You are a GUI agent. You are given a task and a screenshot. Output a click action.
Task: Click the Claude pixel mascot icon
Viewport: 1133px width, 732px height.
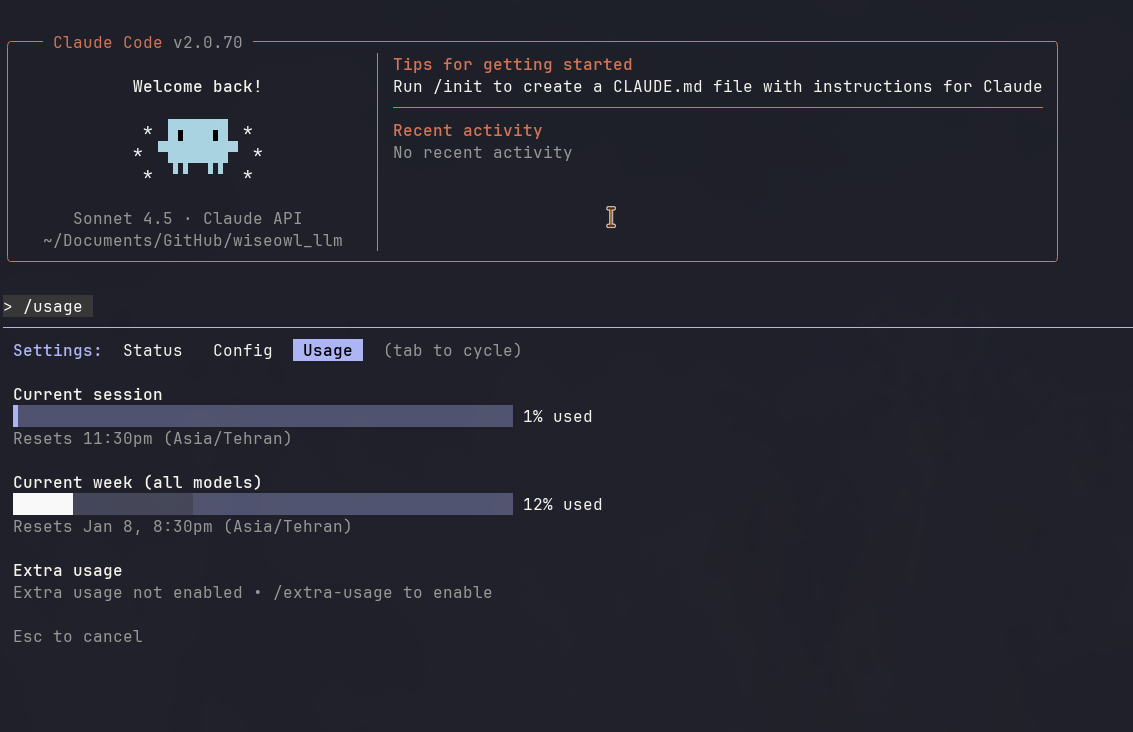[197, 145]
